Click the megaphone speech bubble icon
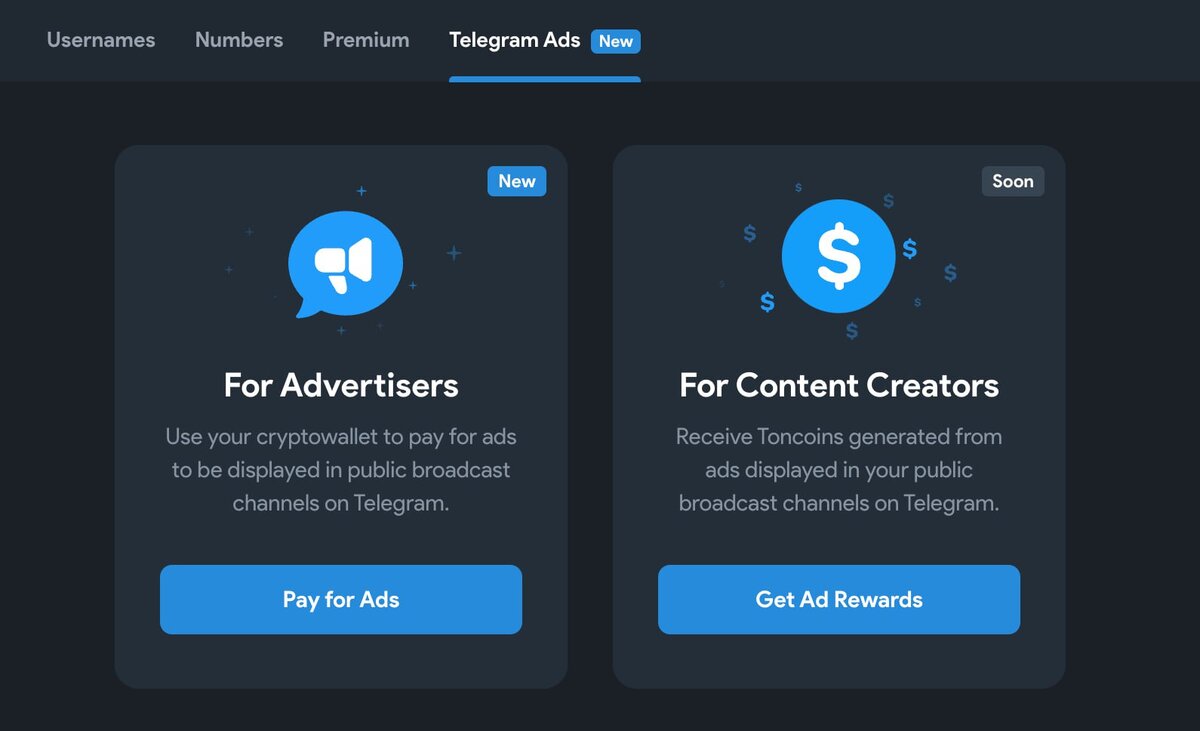 point(345,264)
